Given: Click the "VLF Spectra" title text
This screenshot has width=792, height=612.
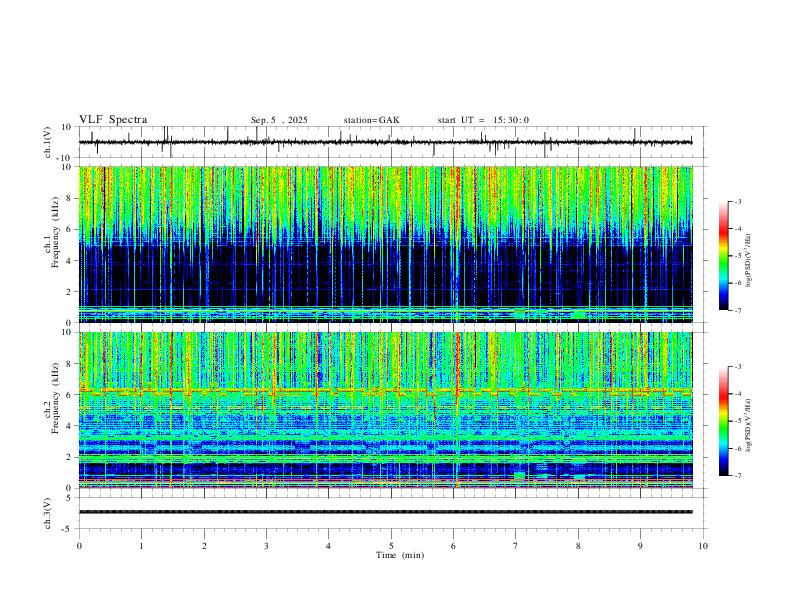Looking at the screenshot, I should coord(113,120).
